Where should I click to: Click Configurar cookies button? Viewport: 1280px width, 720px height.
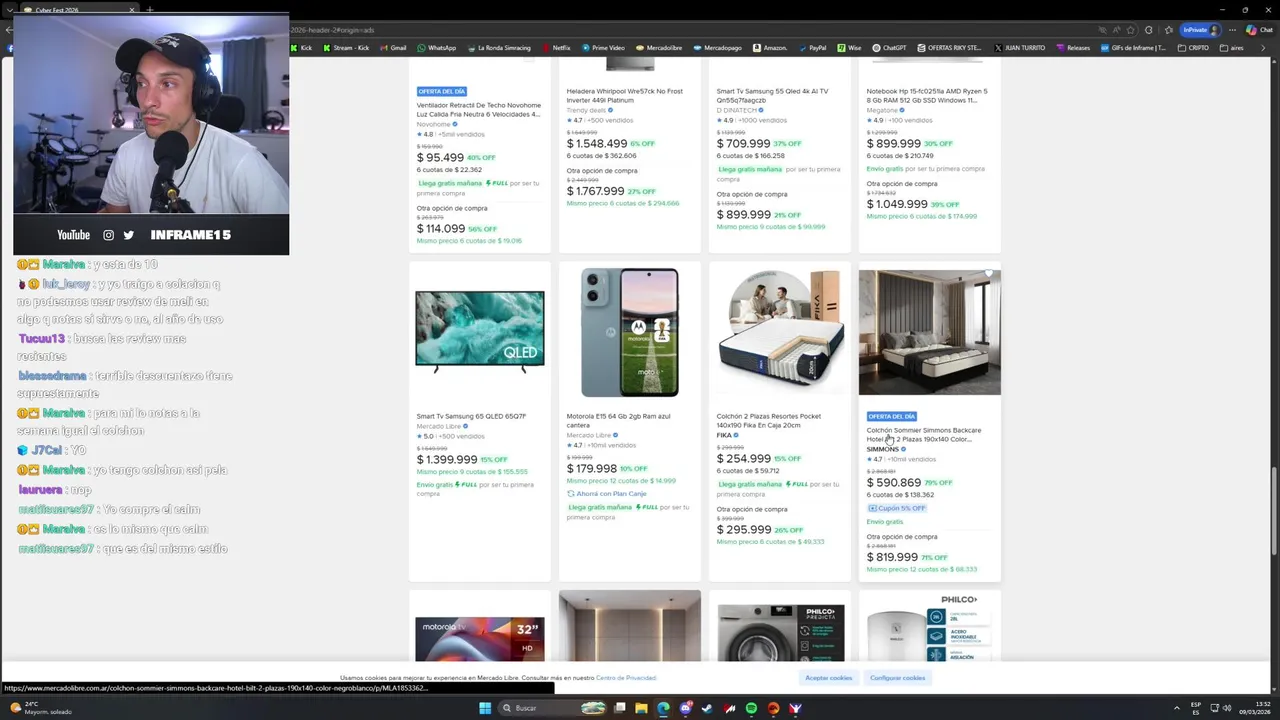pos(897,678)
